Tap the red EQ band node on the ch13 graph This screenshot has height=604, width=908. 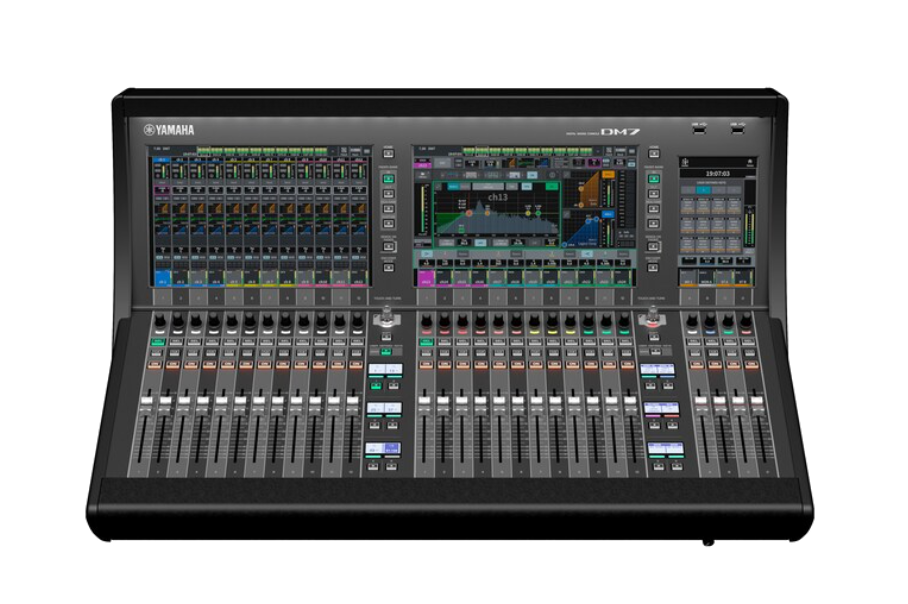point(469,213)
